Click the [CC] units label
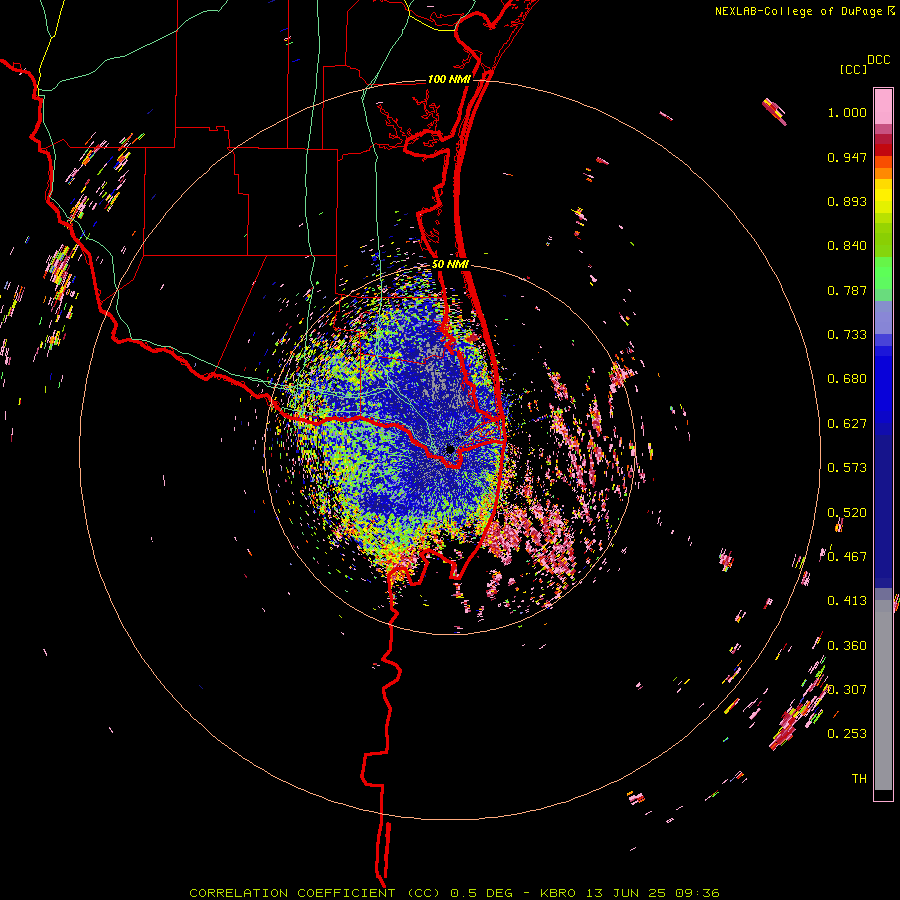Viewport: 900px width, 900px height. click(854, 69)
